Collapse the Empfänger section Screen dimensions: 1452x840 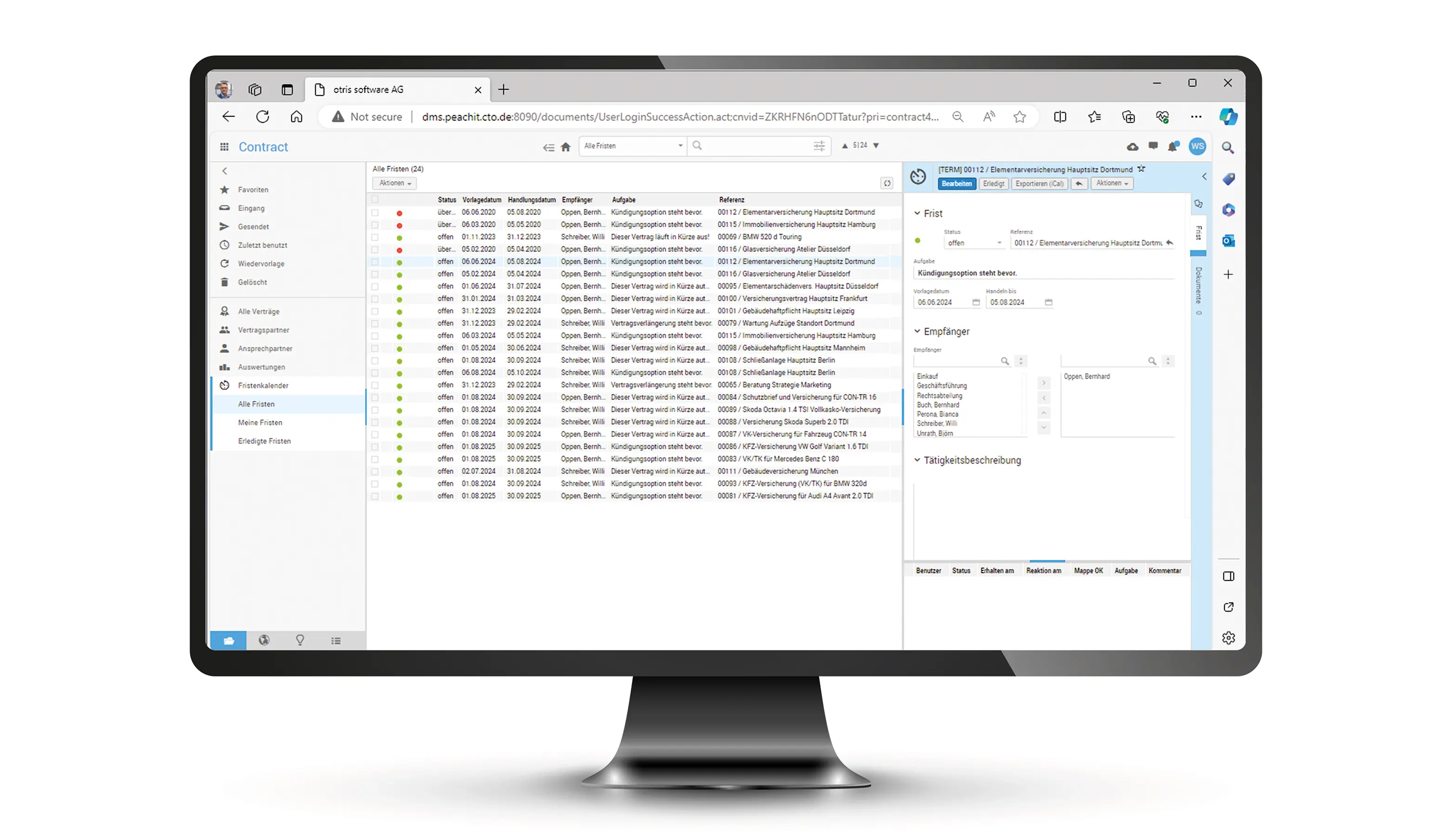pos(917,331)
